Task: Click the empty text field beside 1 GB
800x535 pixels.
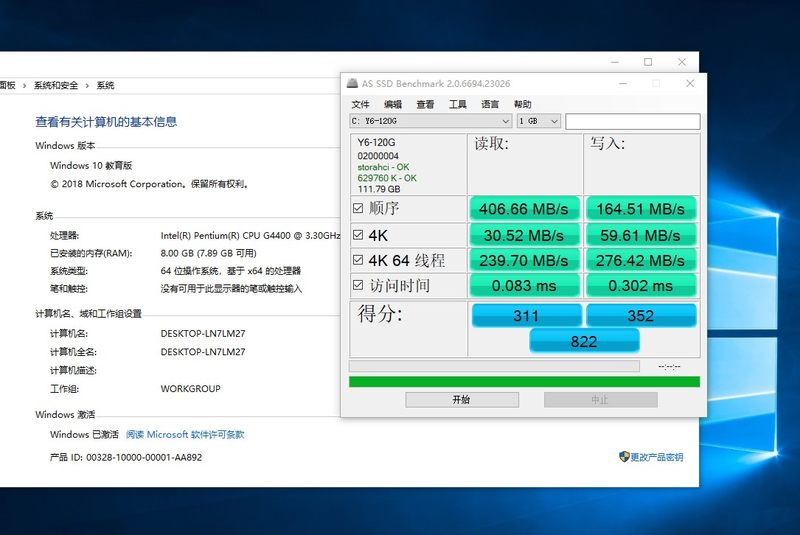Action: point(633,121)
